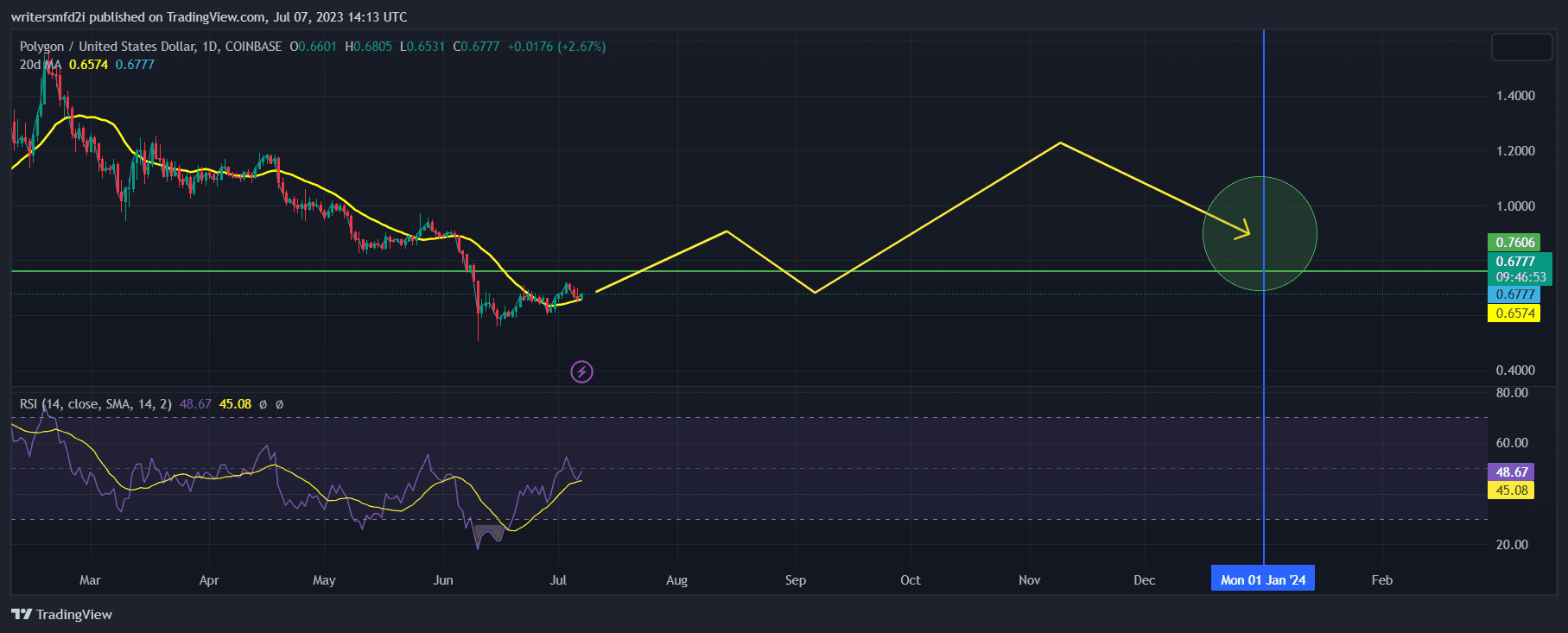
Task: Click the yellow arrowhead inside the green circle
Action: click(1244, 230)
